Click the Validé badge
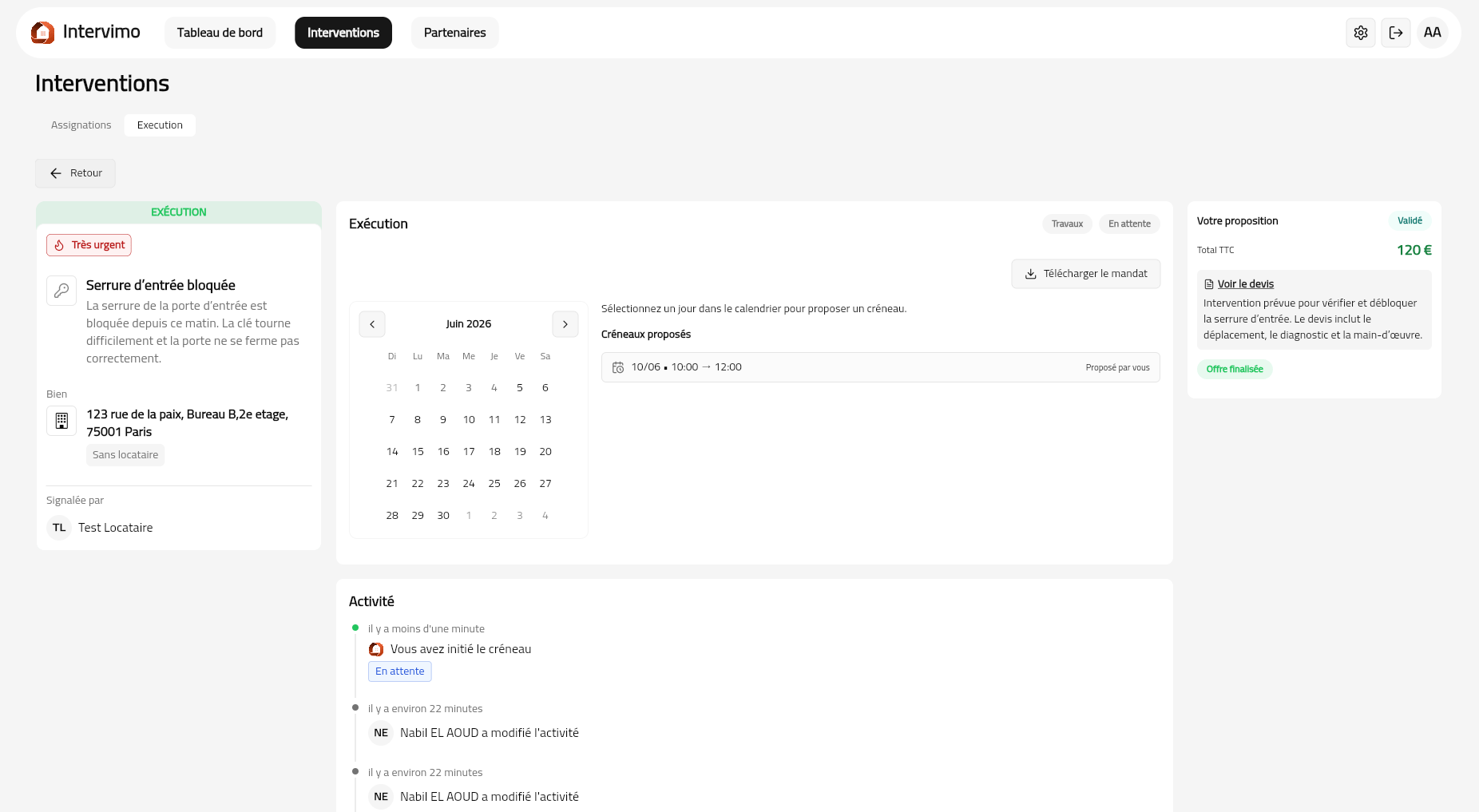The width and height of the screenshot is (1479, 812). pyautogui.click(x=1410, y=221)
